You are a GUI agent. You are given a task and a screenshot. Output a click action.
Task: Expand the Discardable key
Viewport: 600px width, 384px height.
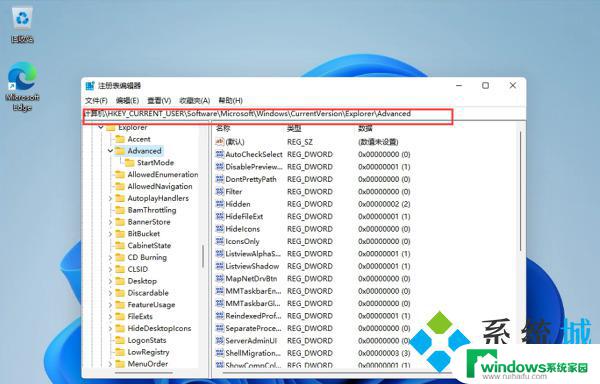(110, 293)
